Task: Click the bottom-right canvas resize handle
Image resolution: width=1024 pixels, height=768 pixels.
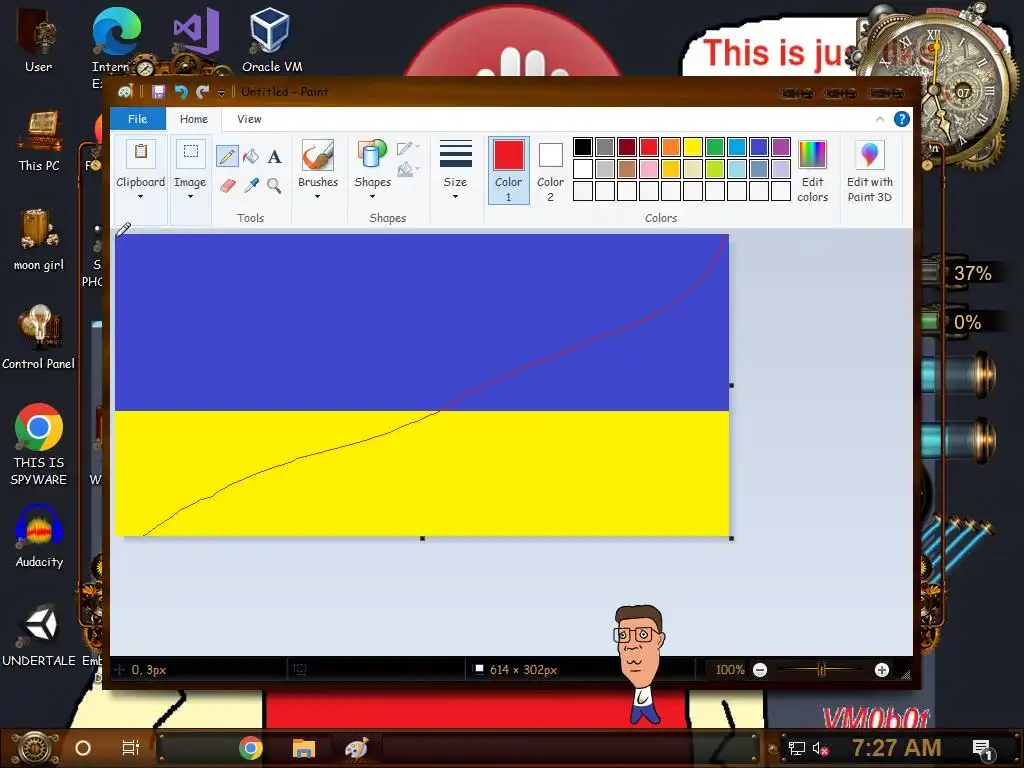Action: tap(731, 538)
